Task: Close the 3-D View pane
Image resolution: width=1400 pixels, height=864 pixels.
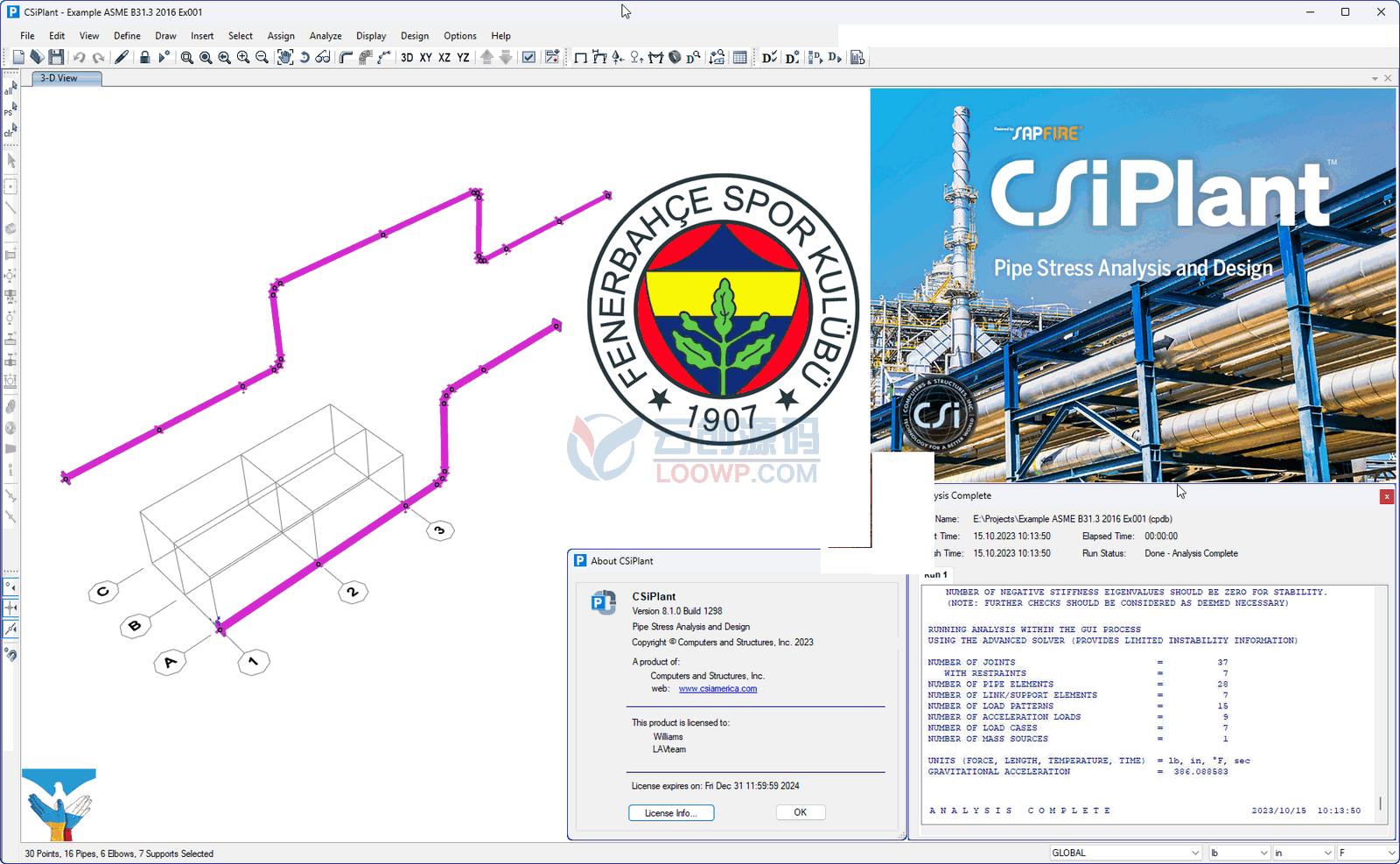Action: pyautogui.click(x=1388, y=79)
